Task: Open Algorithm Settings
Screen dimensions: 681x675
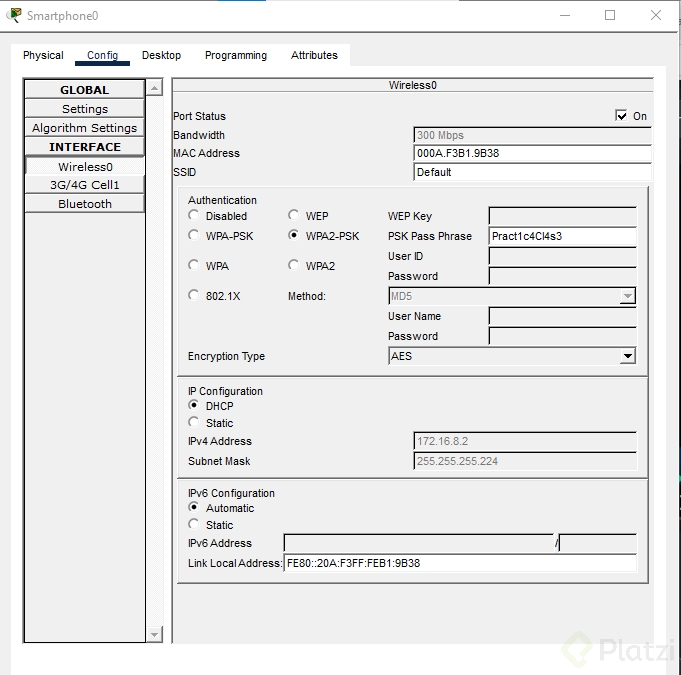Action: [x=85, y=128]
